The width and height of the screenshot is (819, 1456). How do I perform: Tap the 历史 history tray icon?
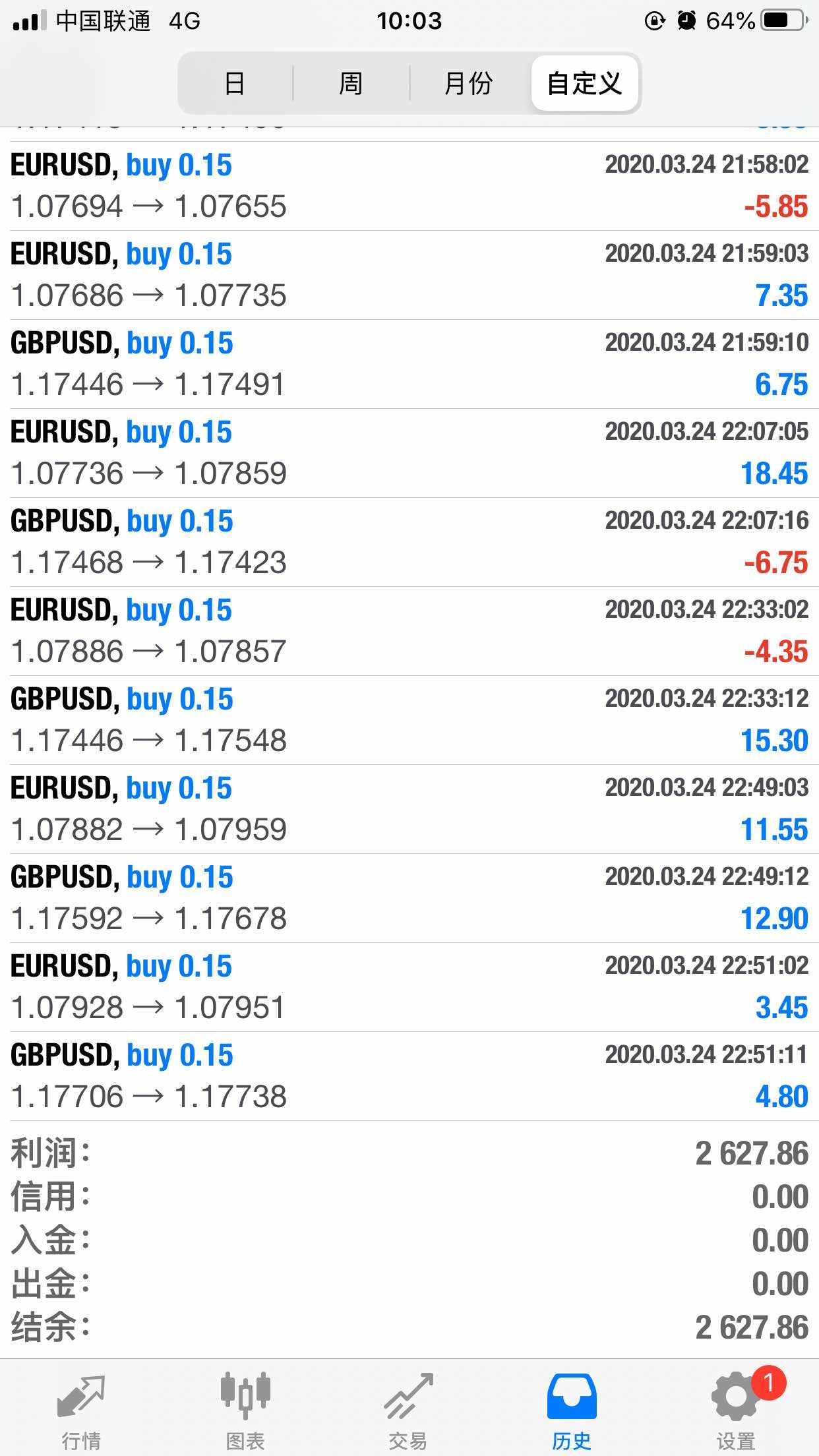click(x=571, y=1398)
